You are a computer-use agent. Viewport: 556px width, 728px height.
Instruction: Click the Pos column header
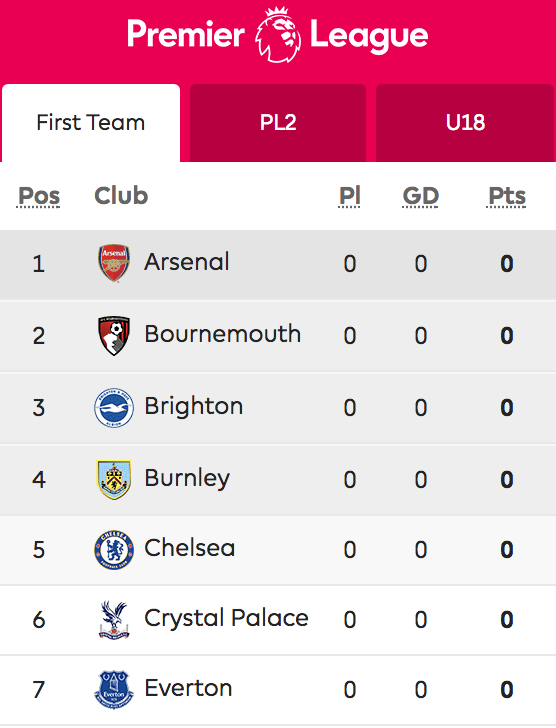coord(39,196)
